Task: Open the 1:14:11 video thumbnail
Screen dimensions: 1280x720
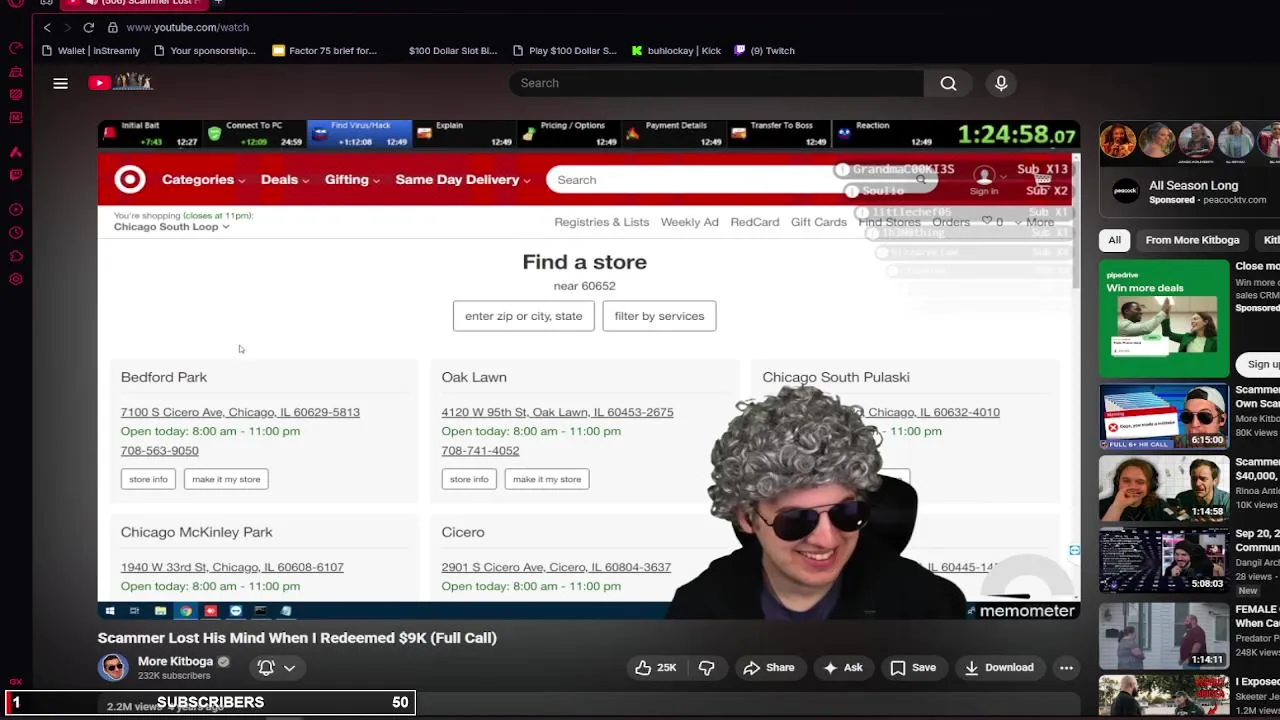Action: (1164, 634)
